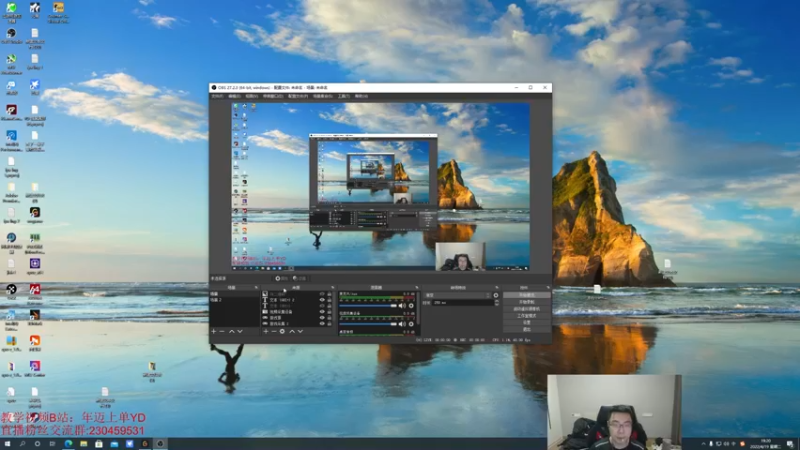Click 开始录制 to start recording
The image size is (800, 450).
pos(527,302)
